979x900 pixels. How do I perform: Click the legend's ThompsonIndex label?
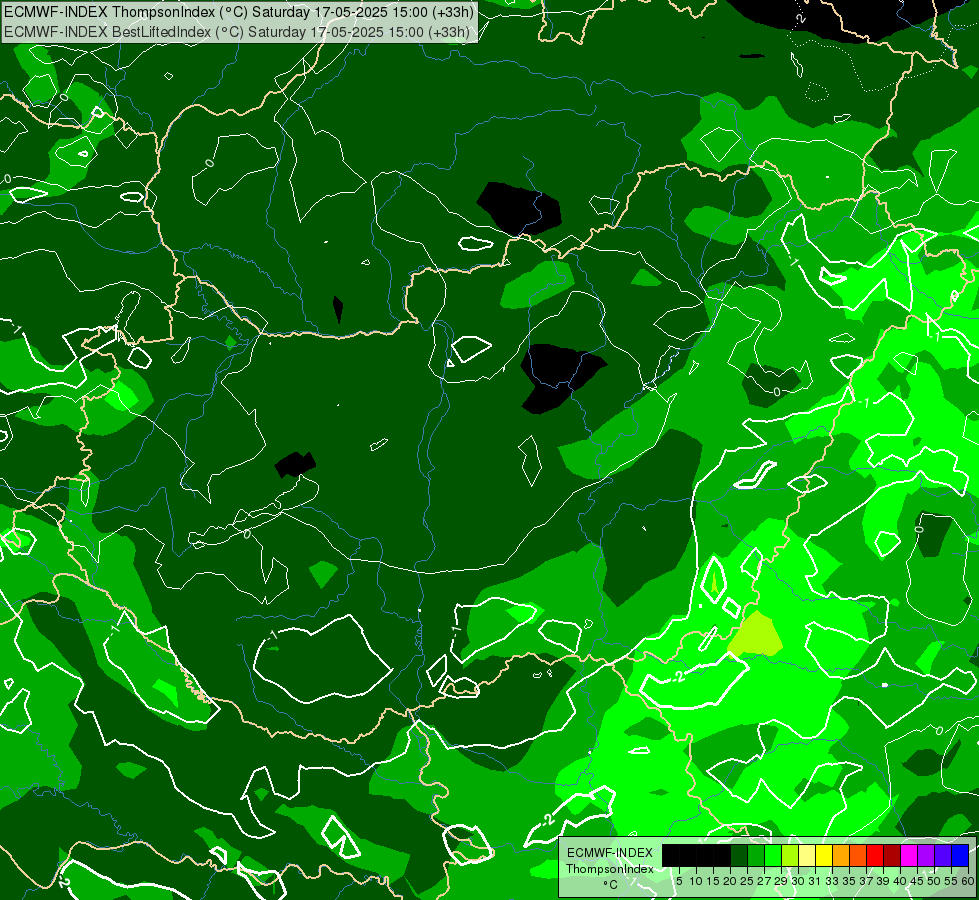[x=610, y=869]
